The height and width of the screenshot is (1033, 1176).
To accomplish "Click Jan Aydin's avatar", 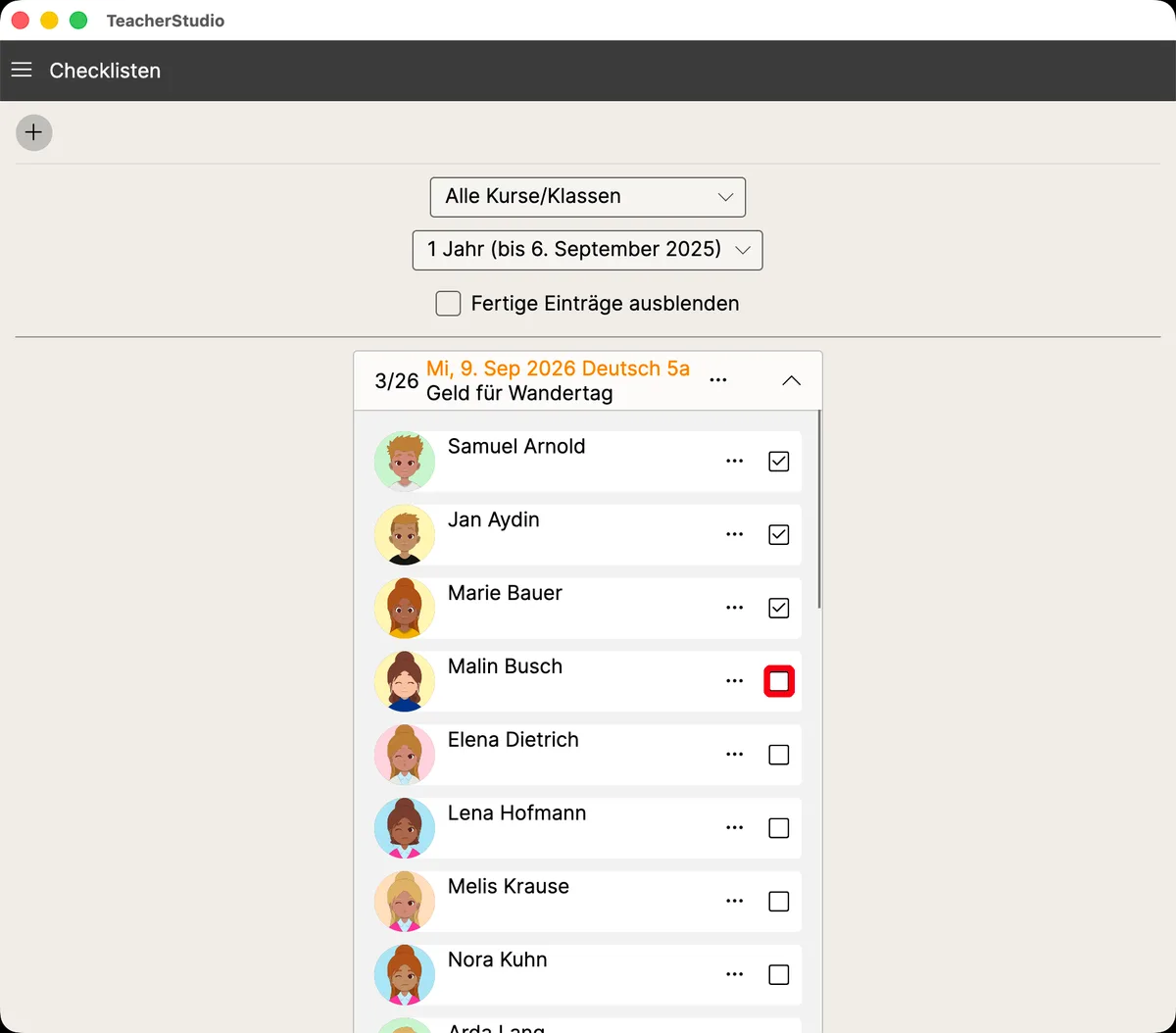I will (405, 535).
